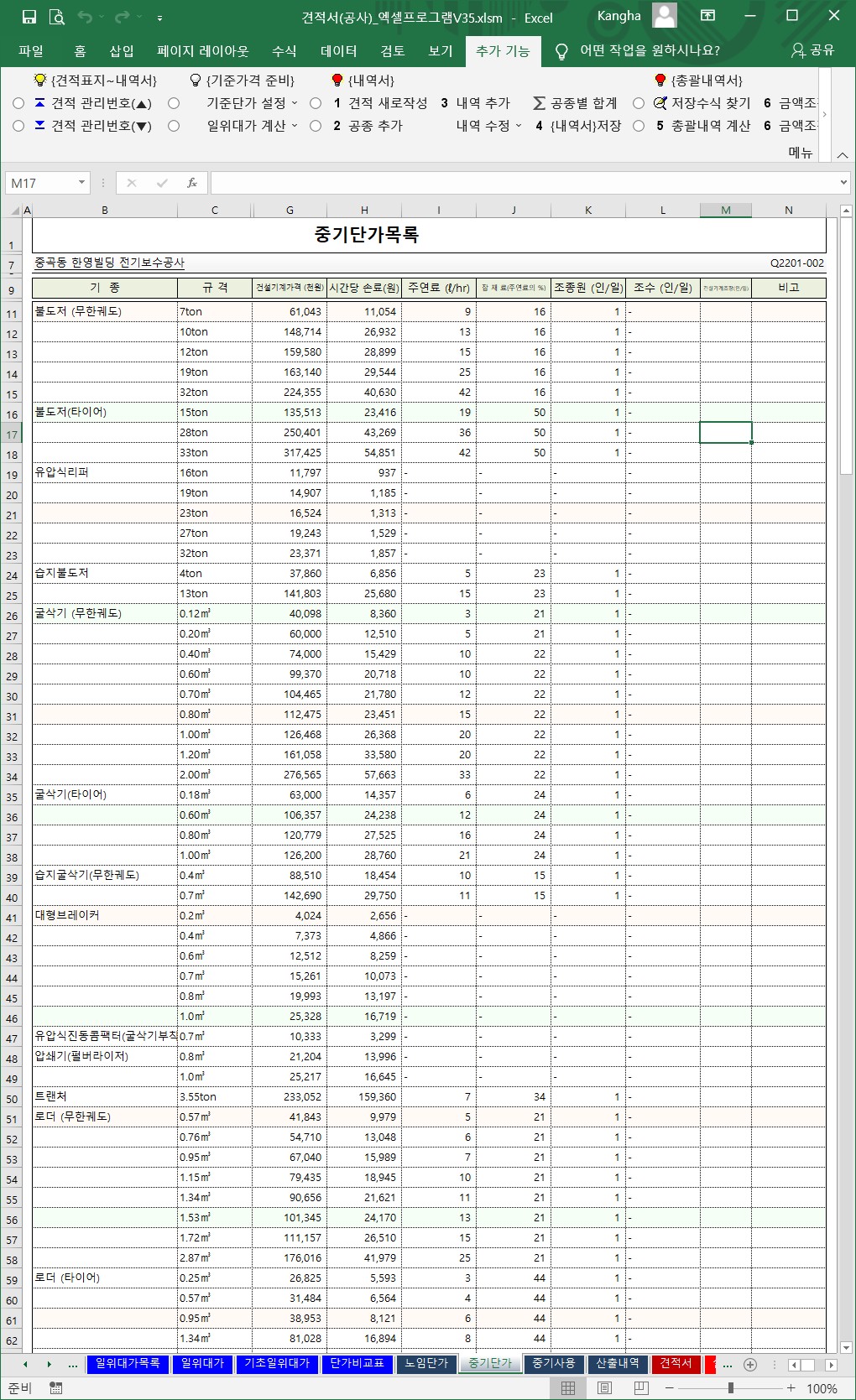Select radio button beside 1 견적 새로작성

pyautogui.click(x=316, y=103)
